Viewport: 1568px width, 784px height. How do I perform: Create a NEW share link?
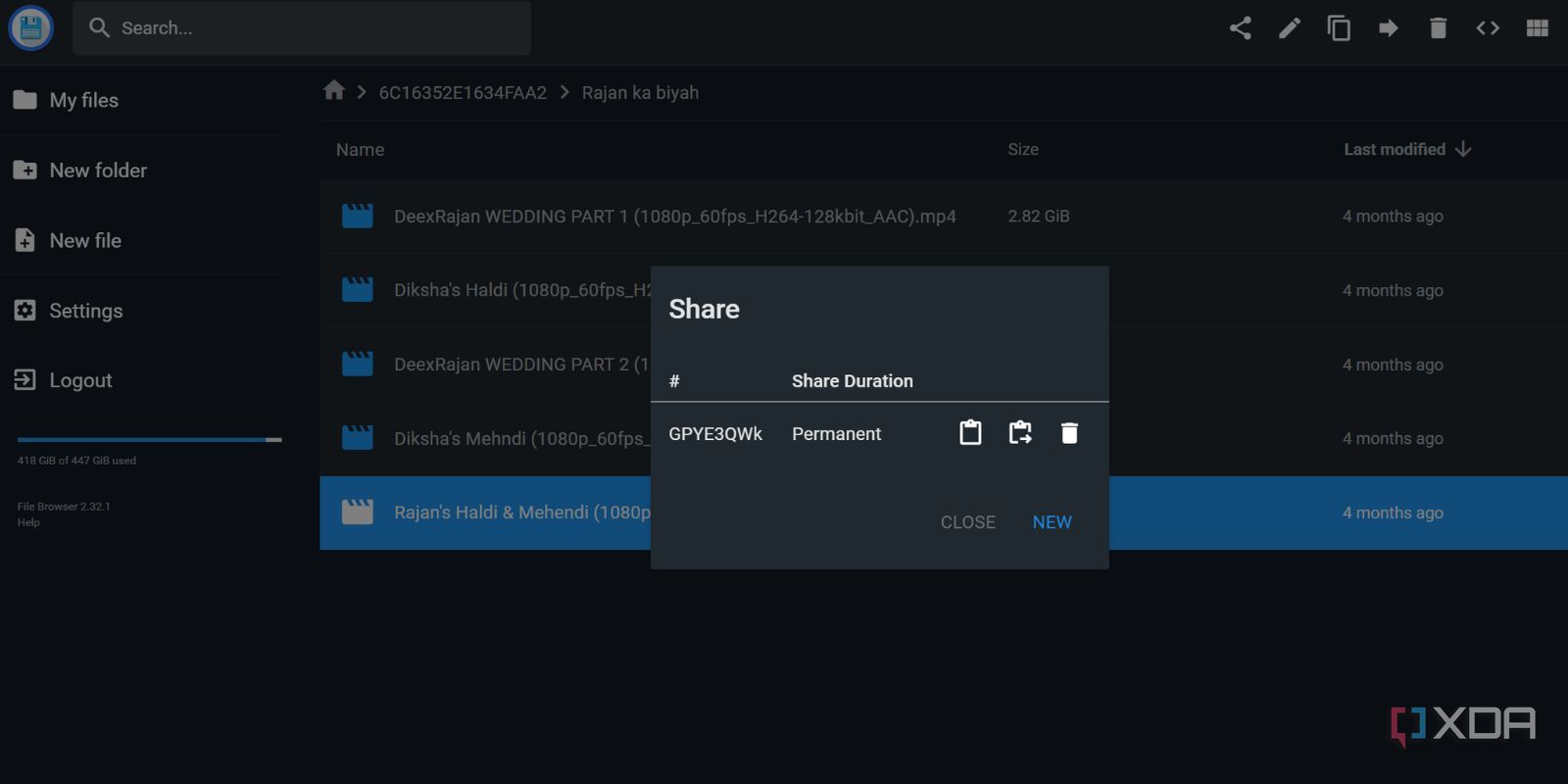coord(1052,522)
